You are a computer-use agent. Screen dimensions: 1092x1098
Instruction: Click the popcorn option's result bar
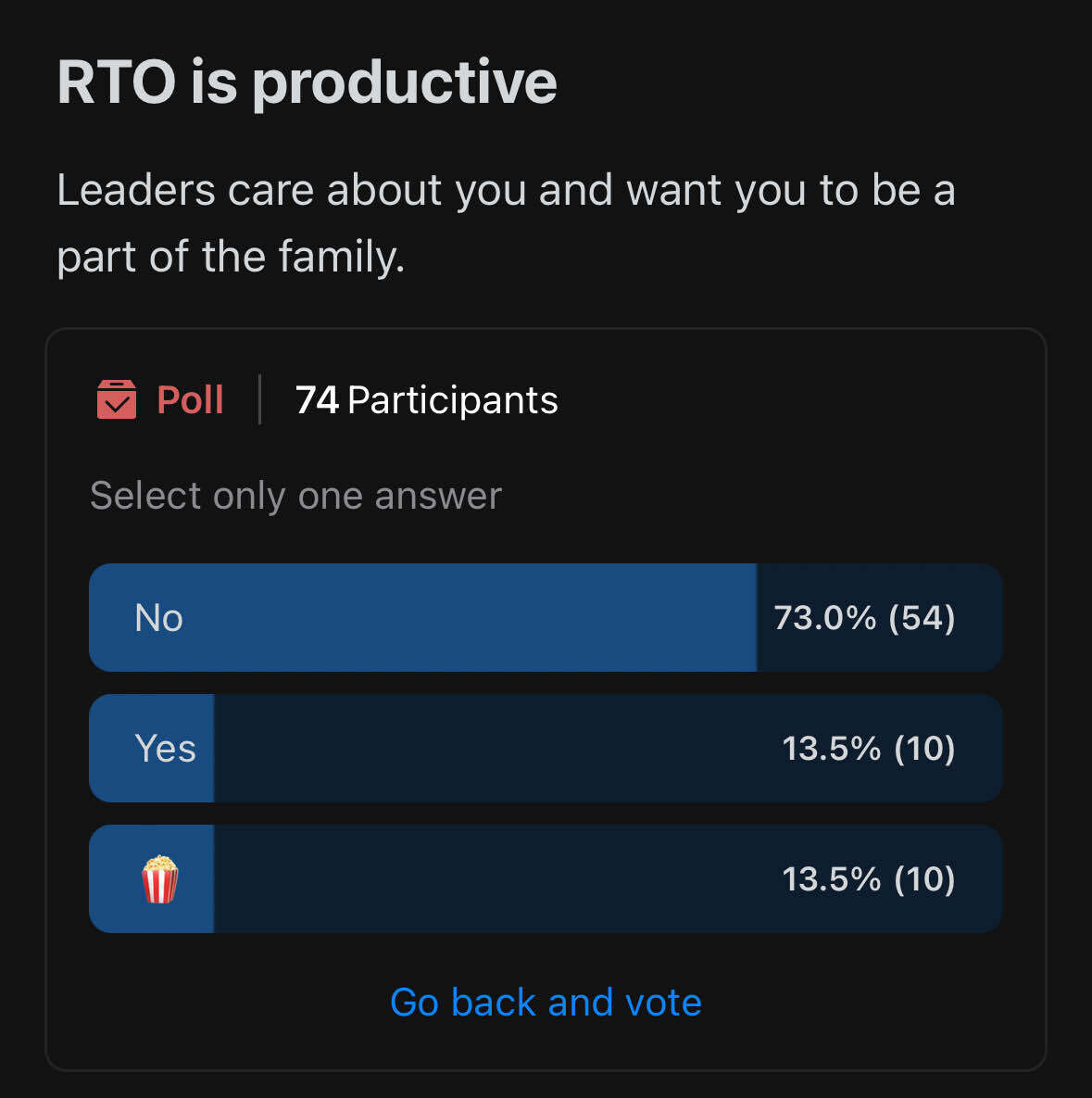pyautogui.click(x=546, y=878)
